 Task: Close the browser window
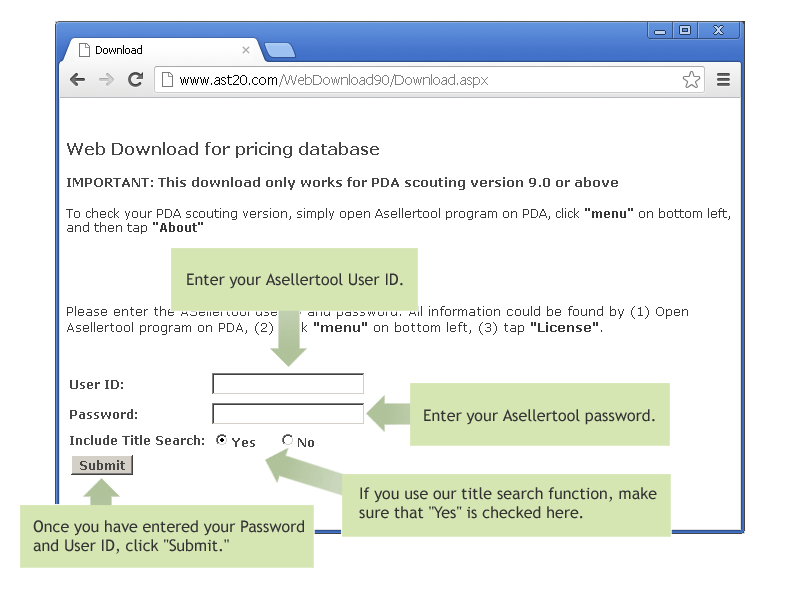718,31
